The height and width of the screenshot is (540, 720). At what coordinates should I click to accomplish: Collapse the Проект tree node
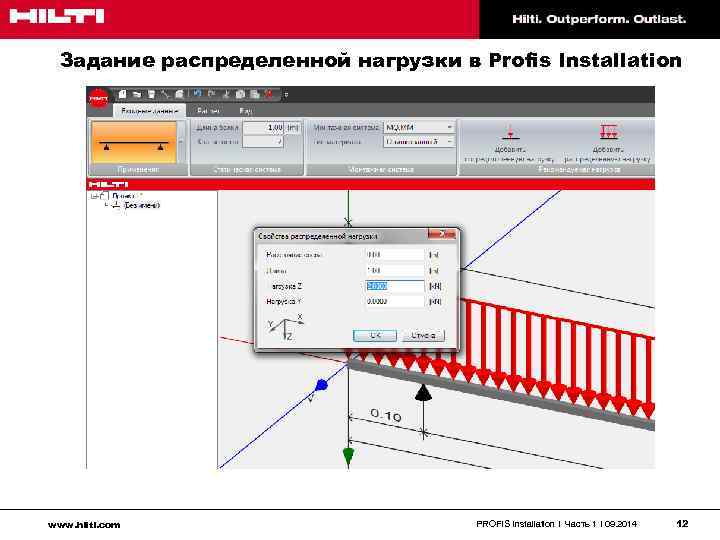click(94, 196)
